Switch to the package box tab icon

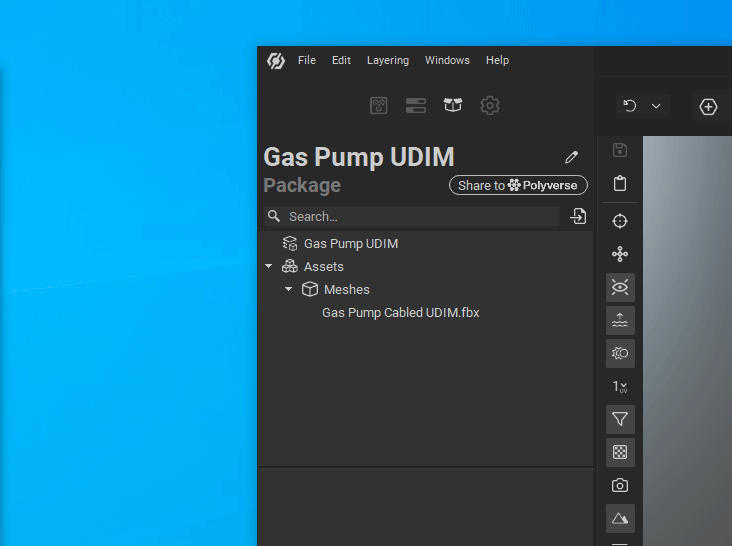[x=453, y=105]
